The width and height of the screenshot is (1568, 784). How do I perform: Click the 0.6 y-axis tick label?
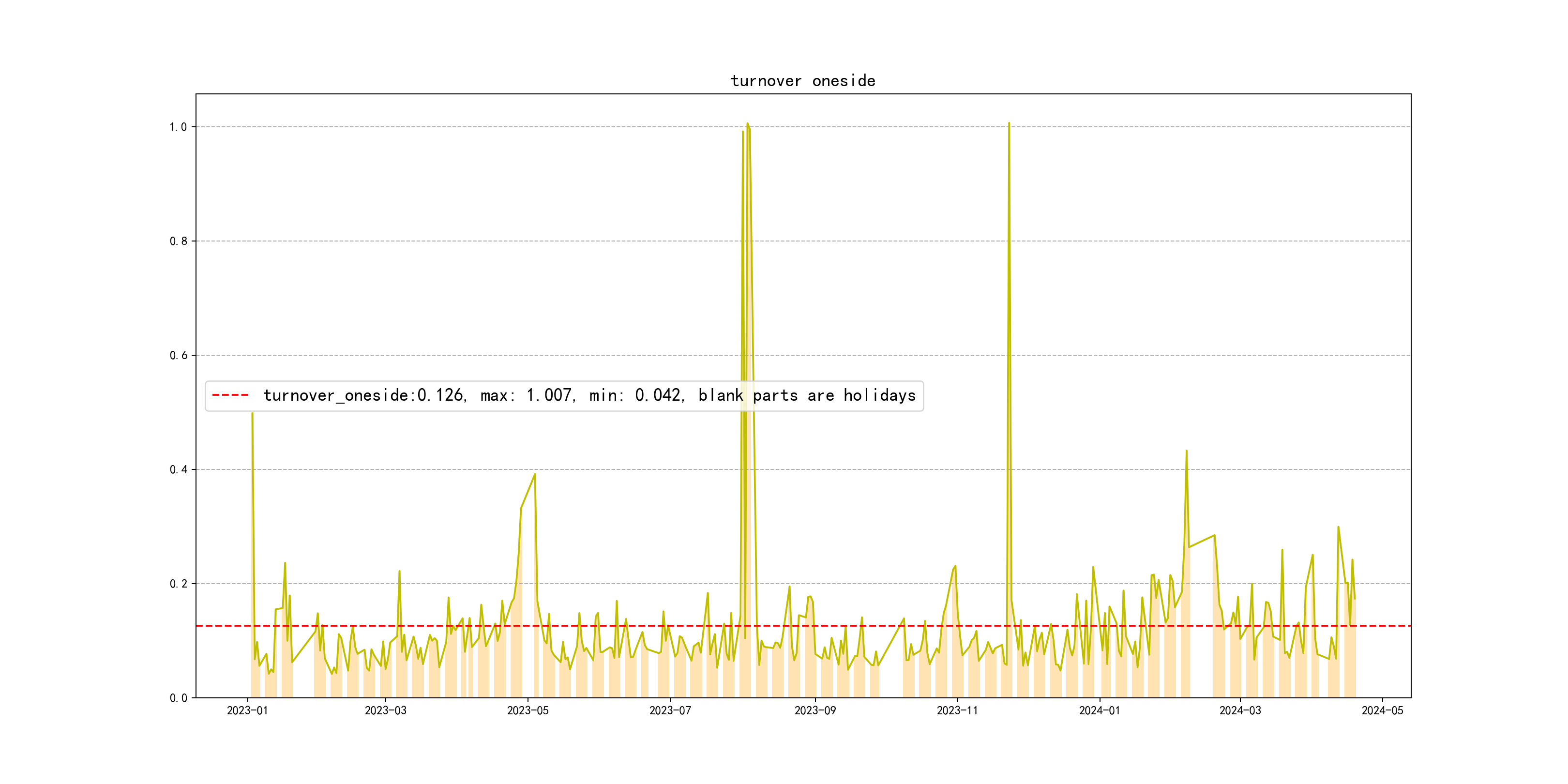coord(178,356)
